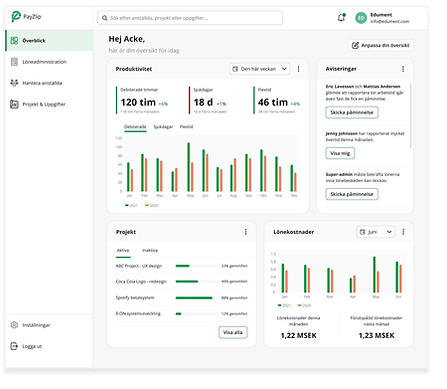Click the 1,23 MSEK forecast value
The width and height of the screenshot is (447, 389).
(376, 335)
